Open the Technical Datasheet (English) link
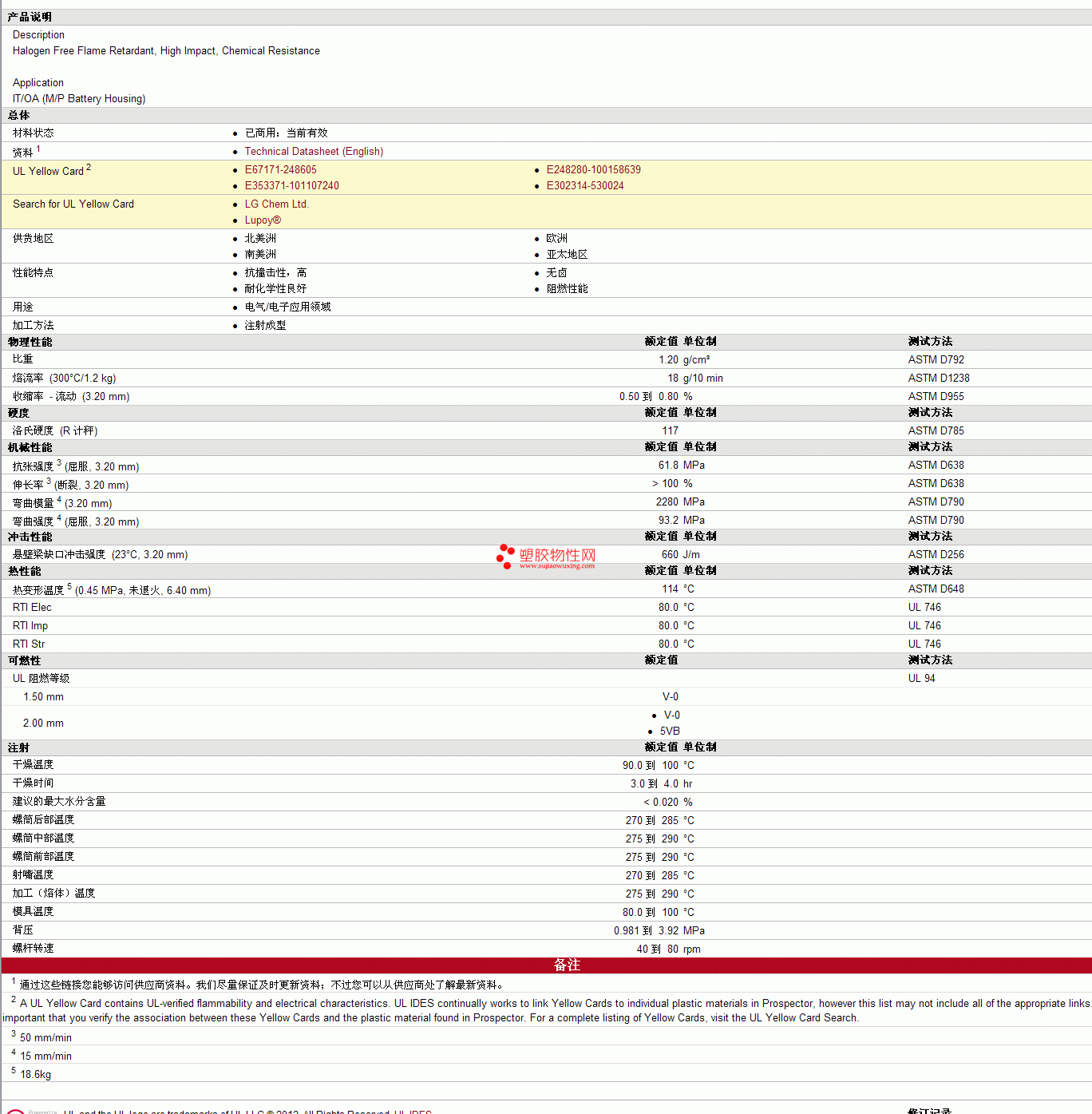1092x1114 pixels. tap(314, 152)
